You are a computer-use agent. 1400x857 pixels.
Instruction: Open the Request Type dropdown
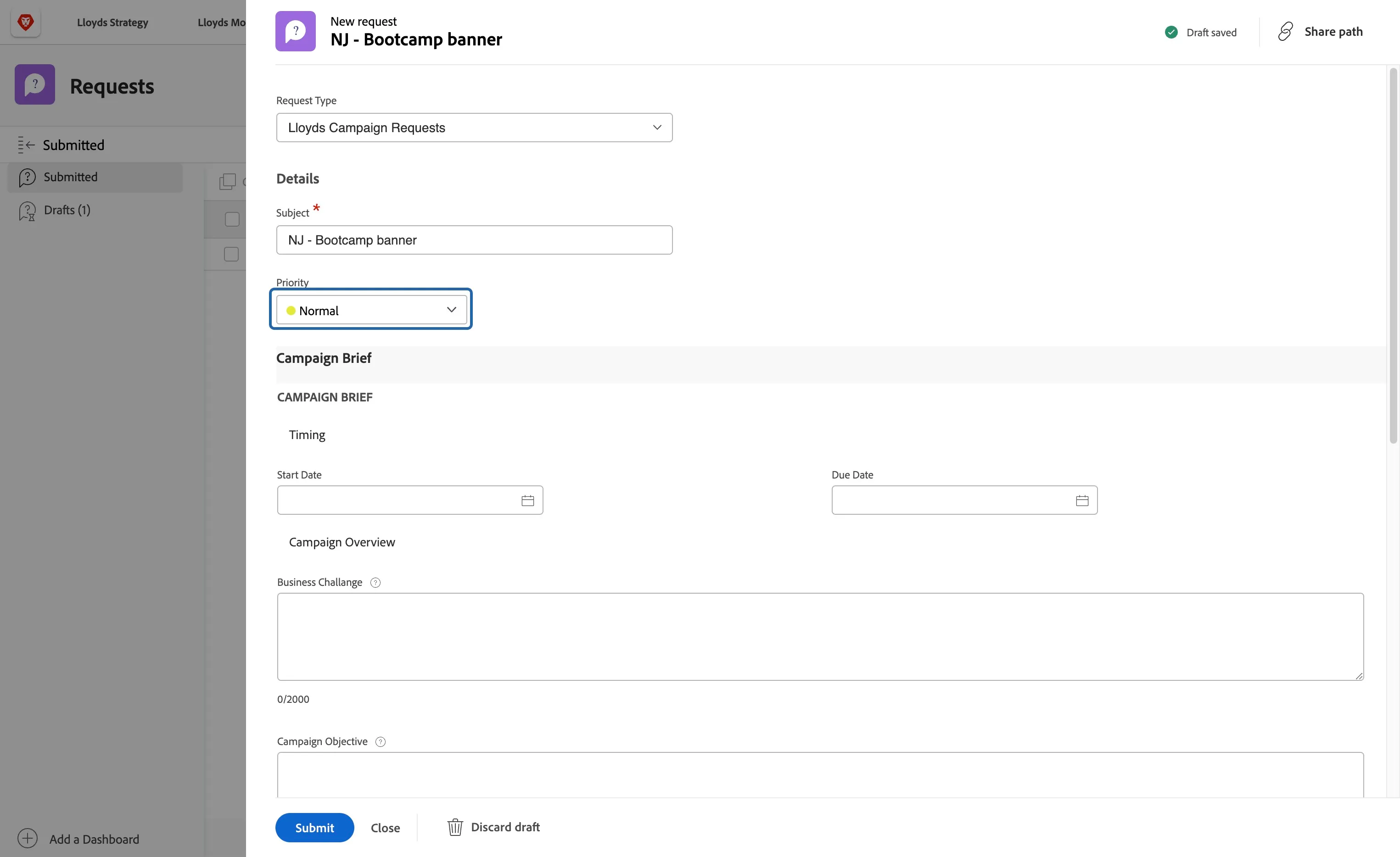pyautogui.click(x=474, y=128)
